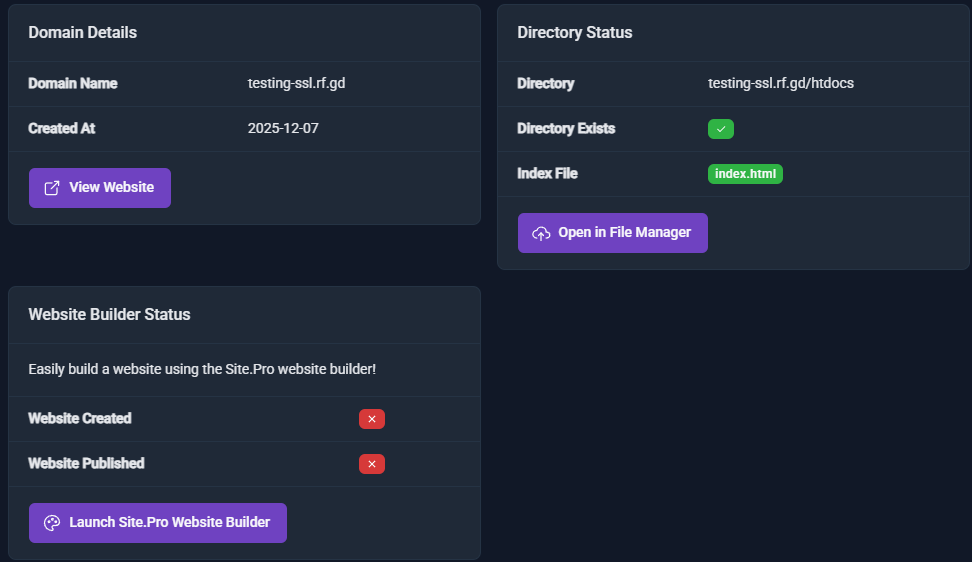Select the green index.html badge

(x=745, y=174)
